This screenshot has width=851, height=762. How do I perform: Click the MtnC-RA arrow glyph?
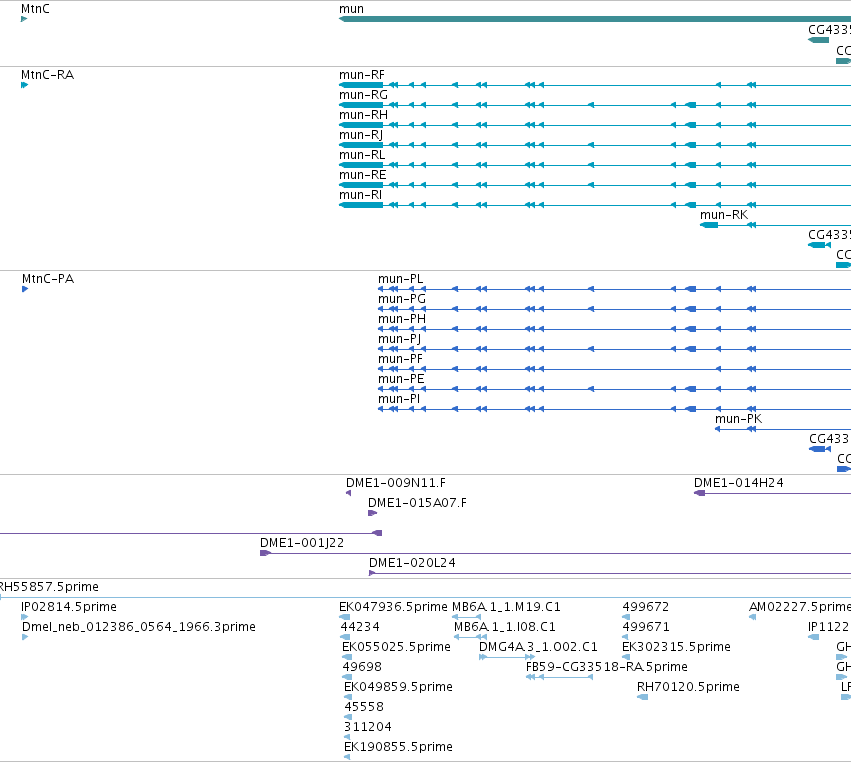24,85
